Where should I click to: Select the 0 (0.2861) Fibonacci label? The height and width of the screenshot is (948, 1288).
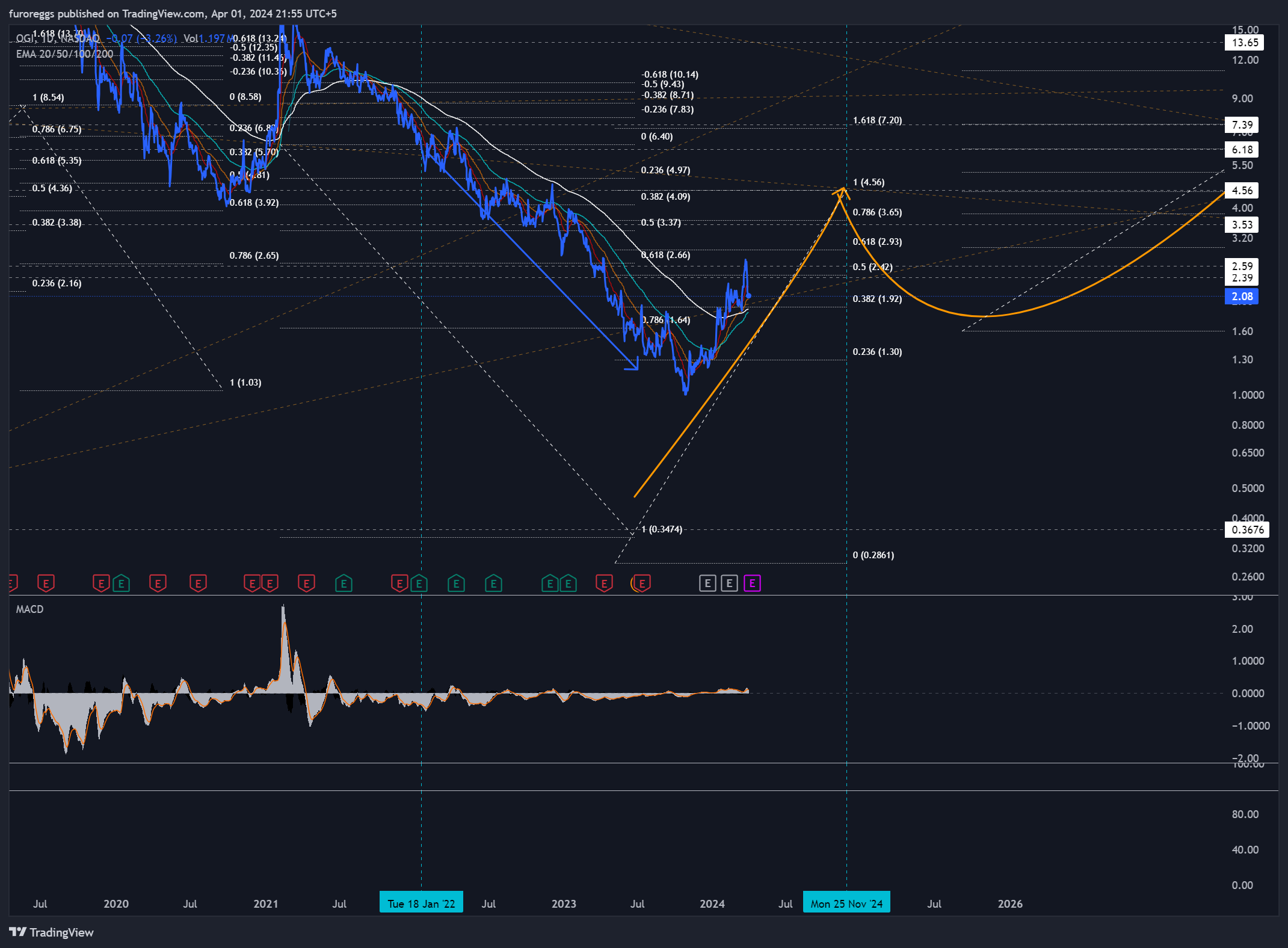[x=874, y=555]
